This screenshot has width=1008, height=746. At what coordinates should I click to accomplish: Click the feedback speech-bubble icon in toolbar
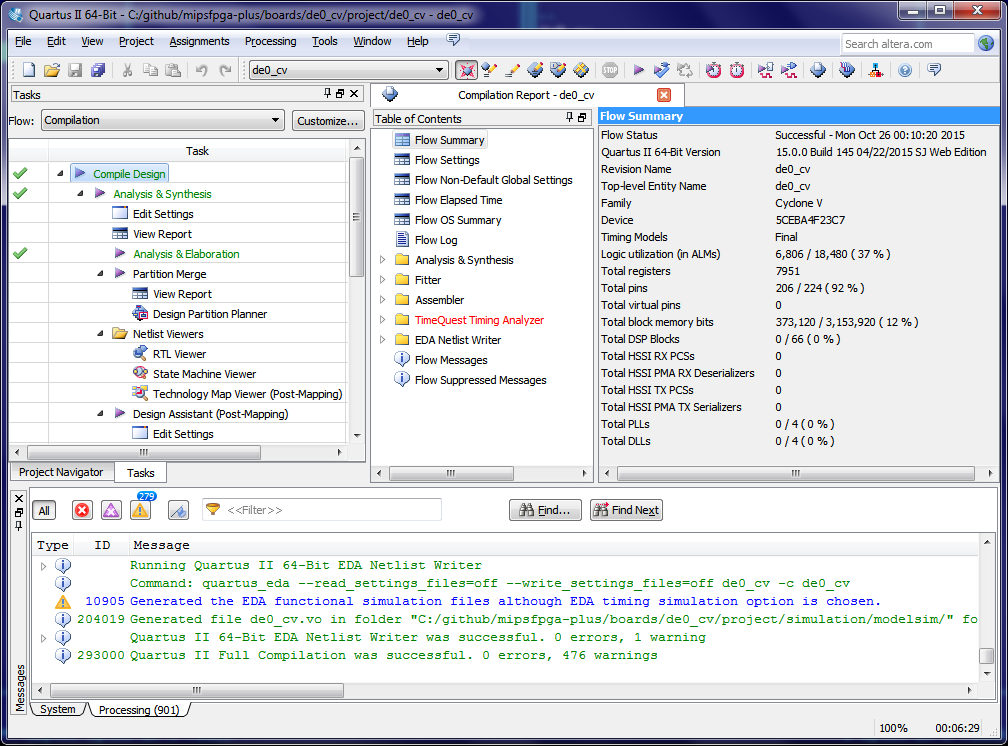[935, 69]
